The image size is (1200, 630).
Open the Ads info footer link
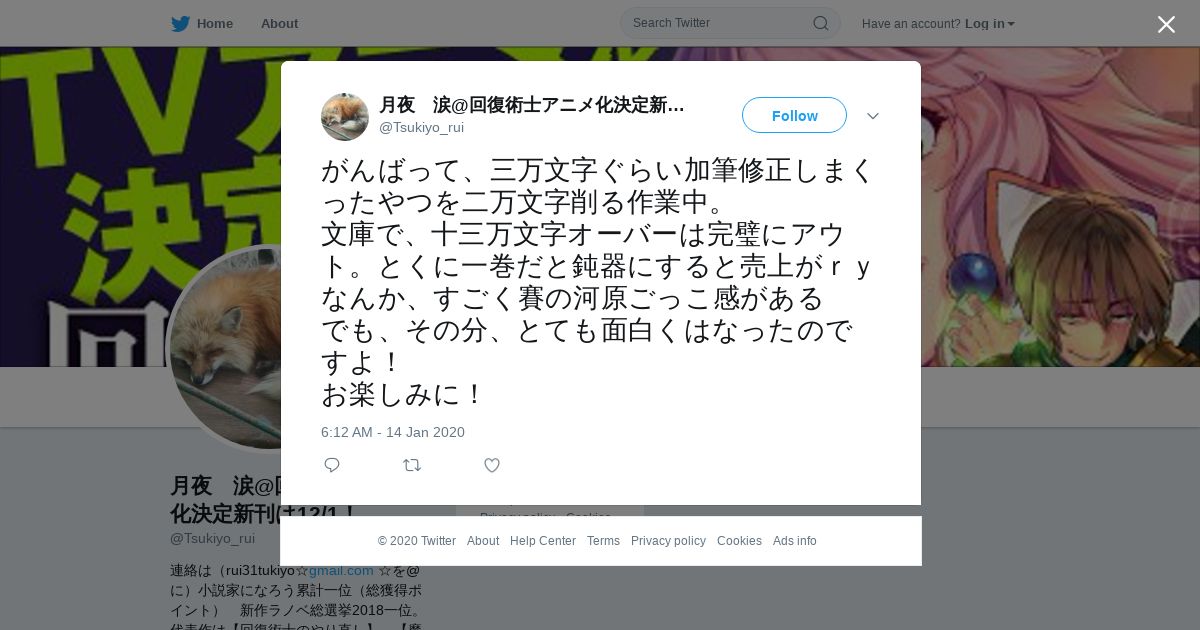(x=795, y=541)
